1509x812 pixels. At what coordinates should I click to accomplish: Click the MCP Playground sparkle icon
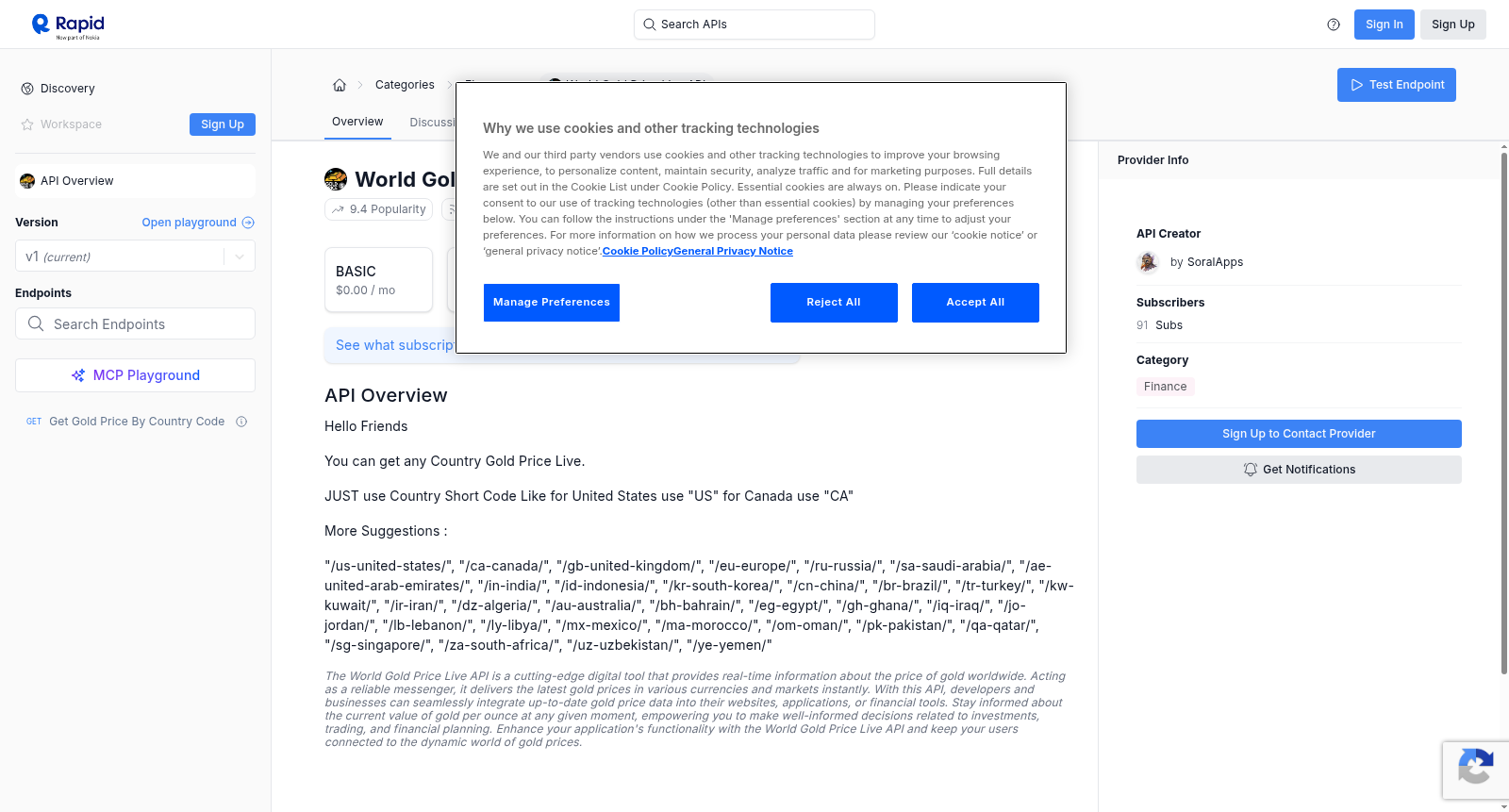(78, 375)
